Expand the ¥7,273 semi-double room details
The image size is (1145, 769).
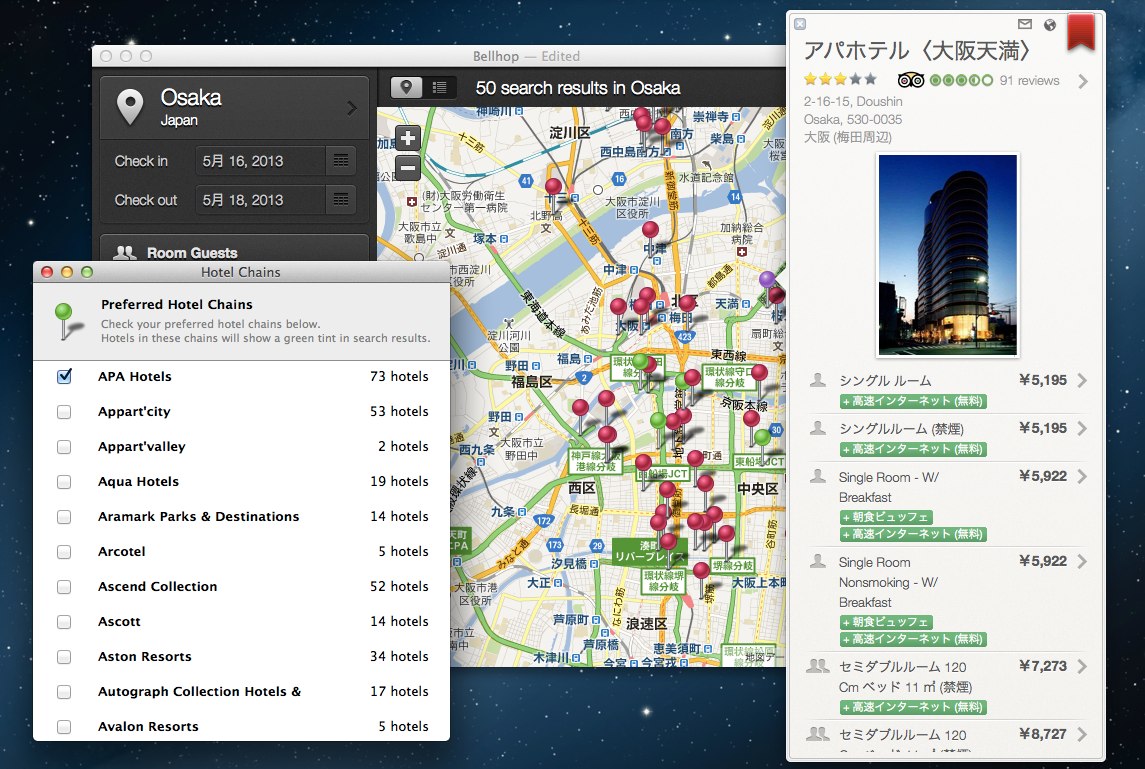[1082, 667]
